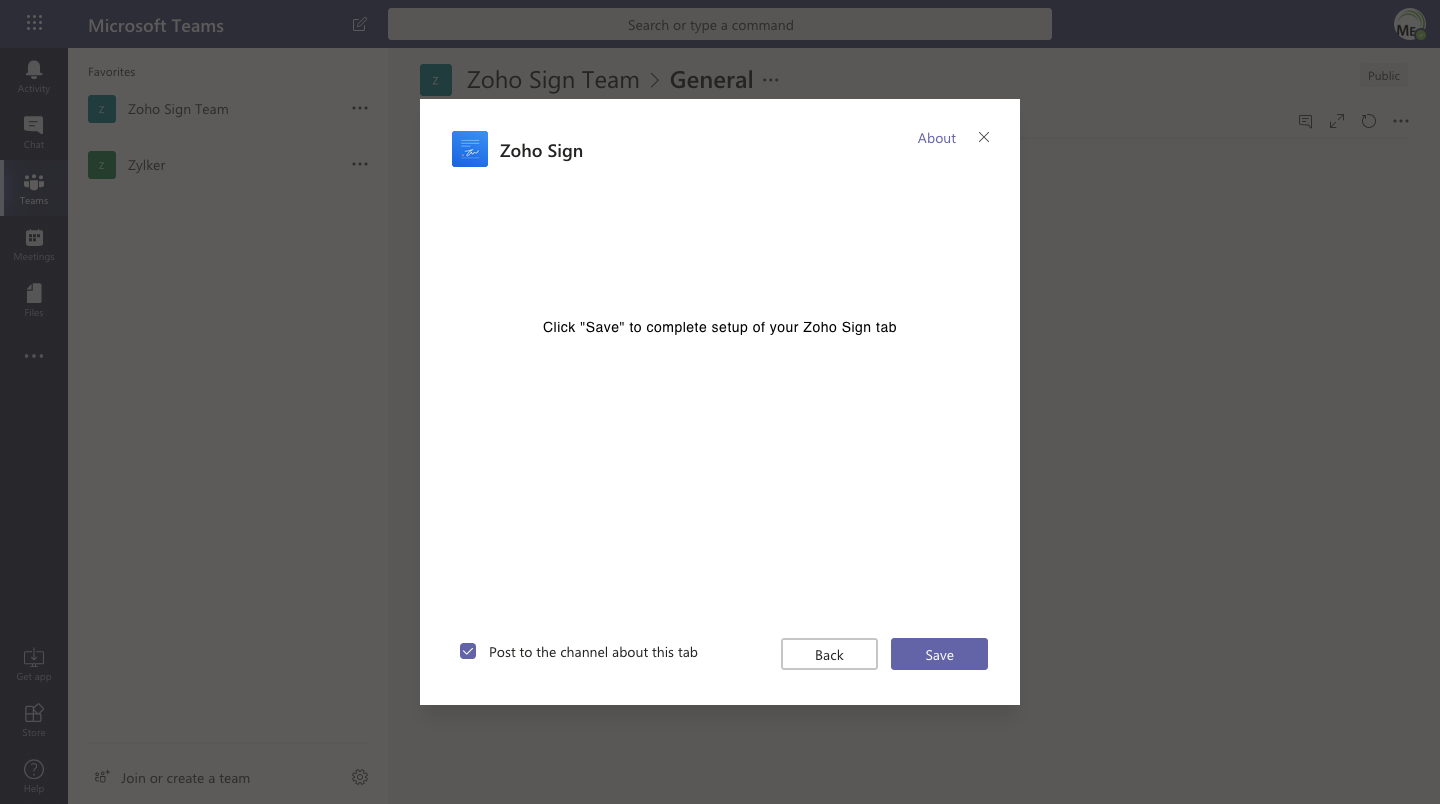Viewport: 1440px width, 804px height.
Task: Click the General channel name in header
Action: coord(711,80)
